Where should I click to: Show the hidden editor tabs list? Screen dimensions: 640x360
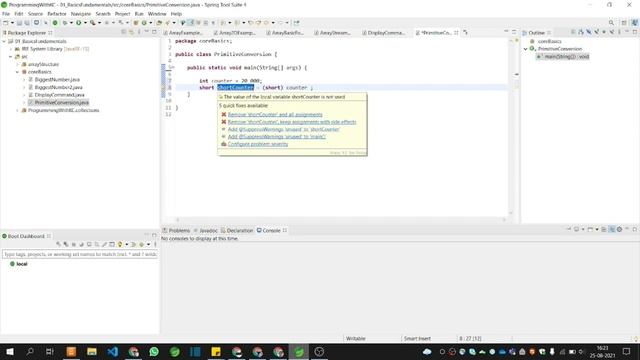pos(465,32)
